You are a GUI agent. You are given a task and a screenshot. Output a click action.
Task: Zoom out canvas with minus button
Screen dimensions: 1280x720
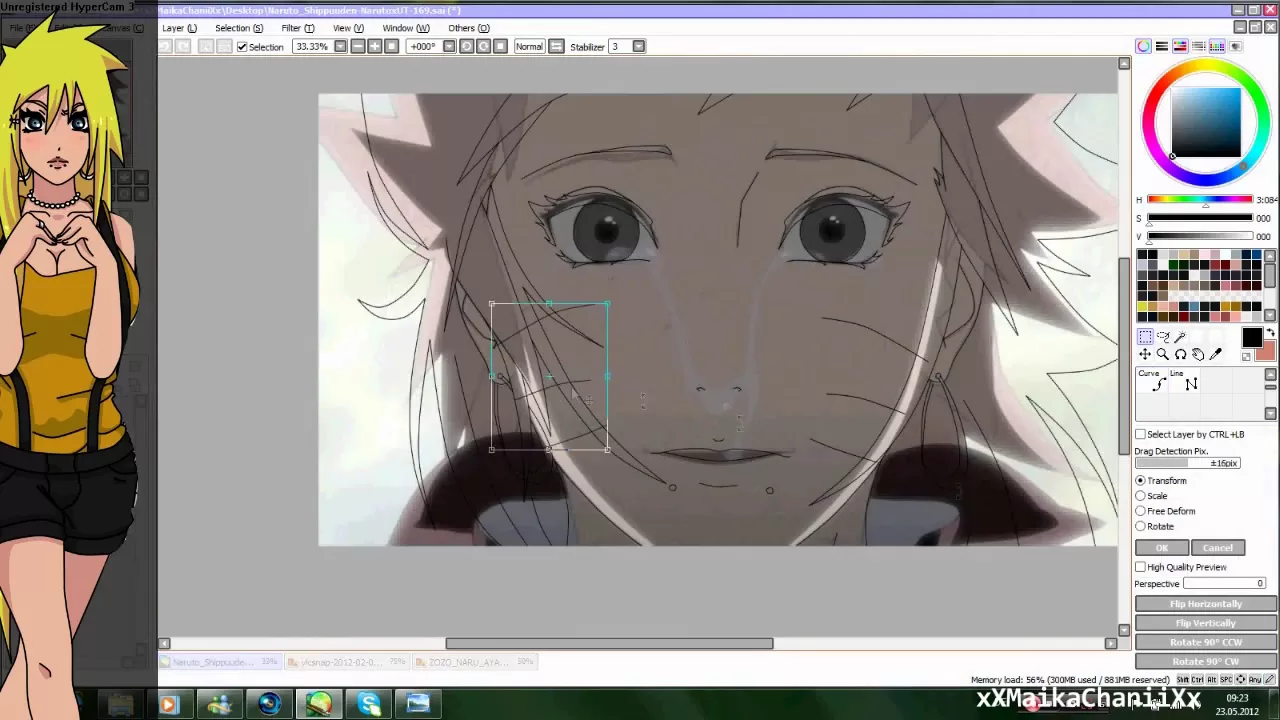(x=358, y=46)
